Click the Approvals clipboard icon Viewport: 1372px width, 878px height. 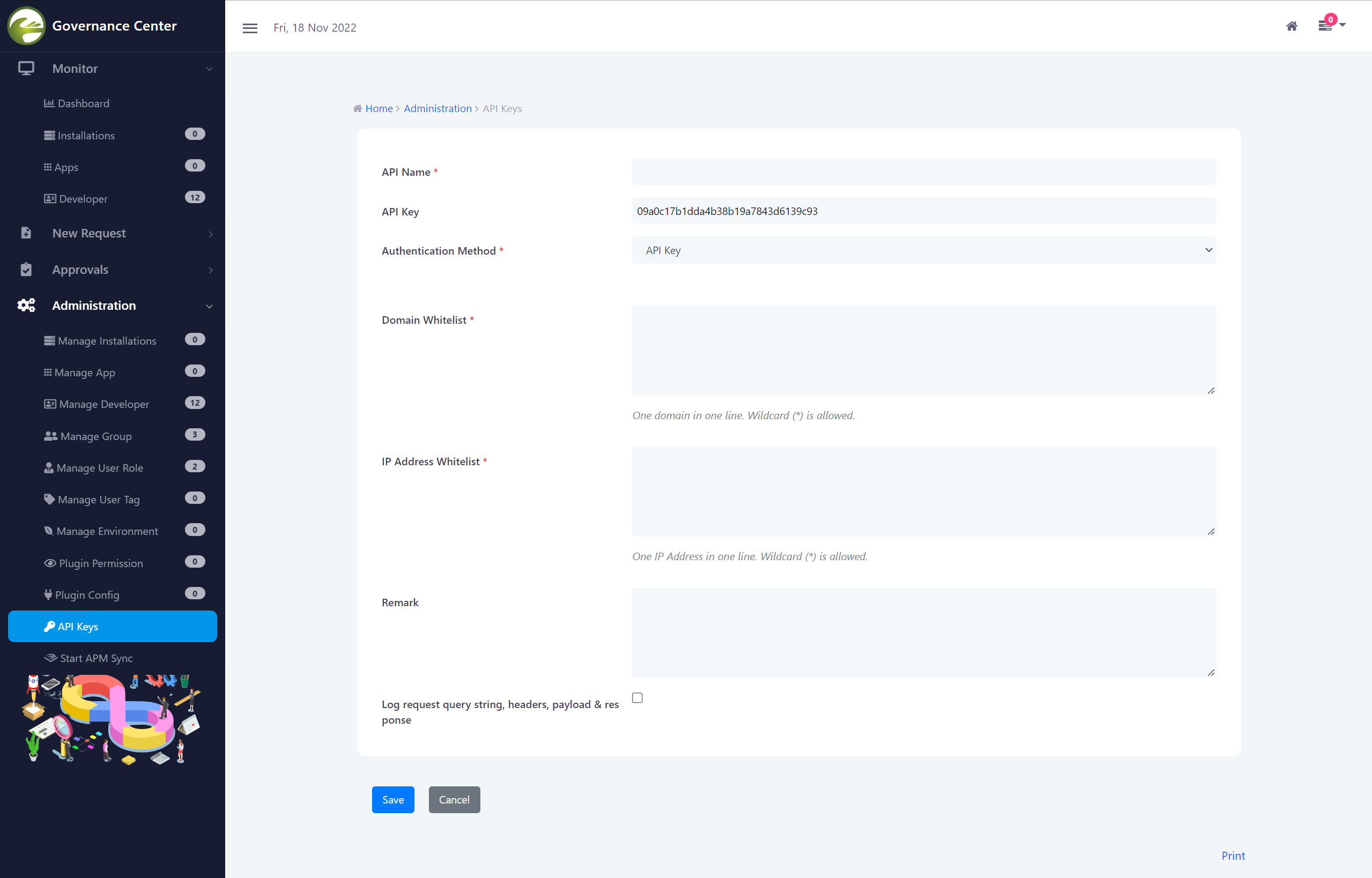(26, 270)
